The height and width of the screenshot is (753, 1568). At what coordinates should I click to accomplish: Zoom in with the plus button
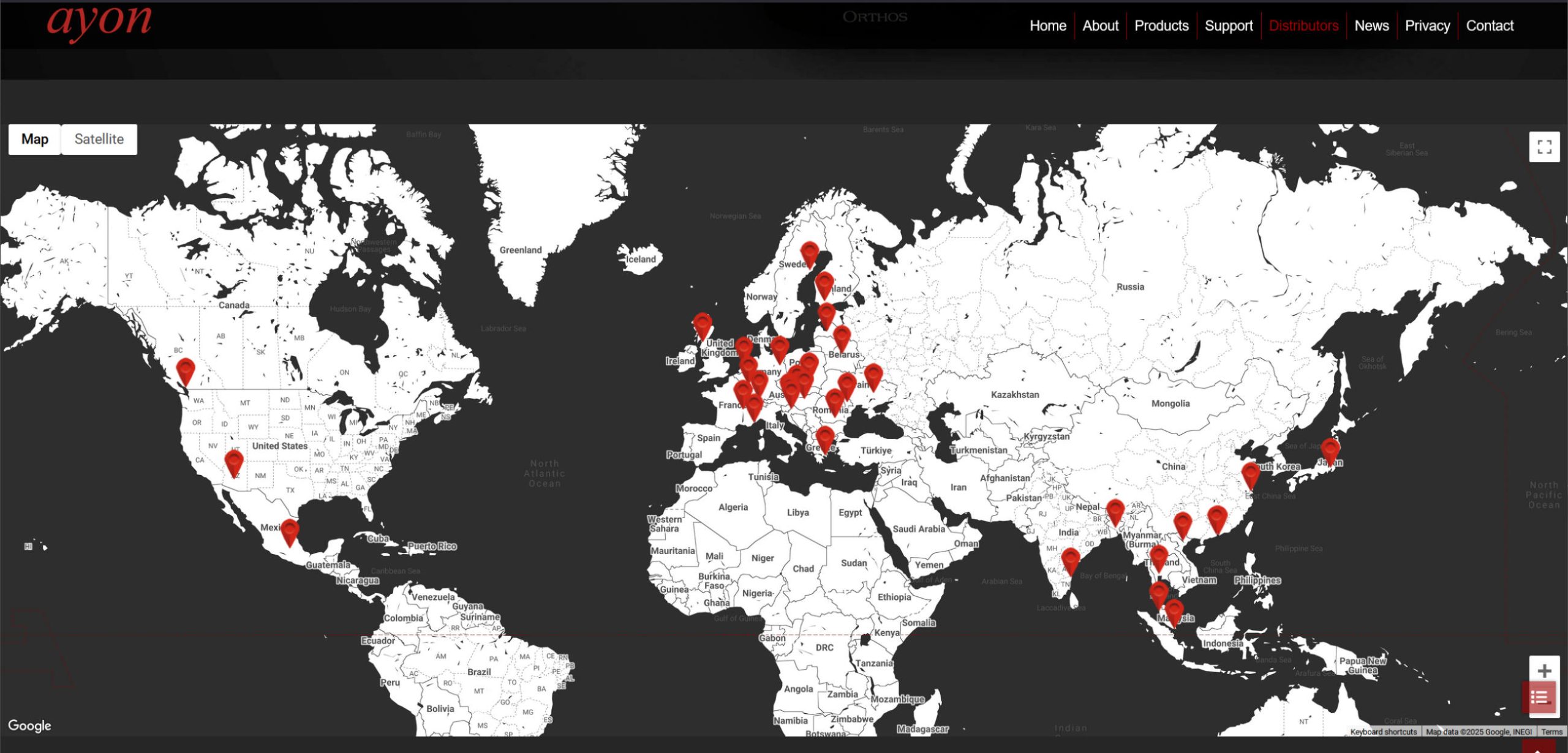[x=1544, y=671]
